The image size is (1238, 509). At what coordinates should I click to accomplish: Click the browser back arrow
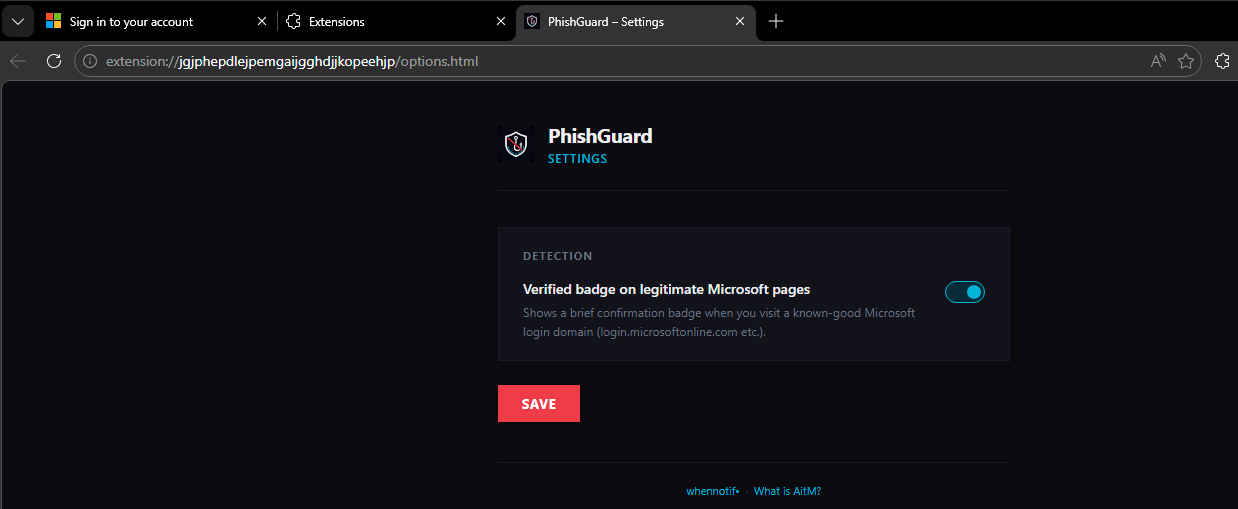pos(18,61)
